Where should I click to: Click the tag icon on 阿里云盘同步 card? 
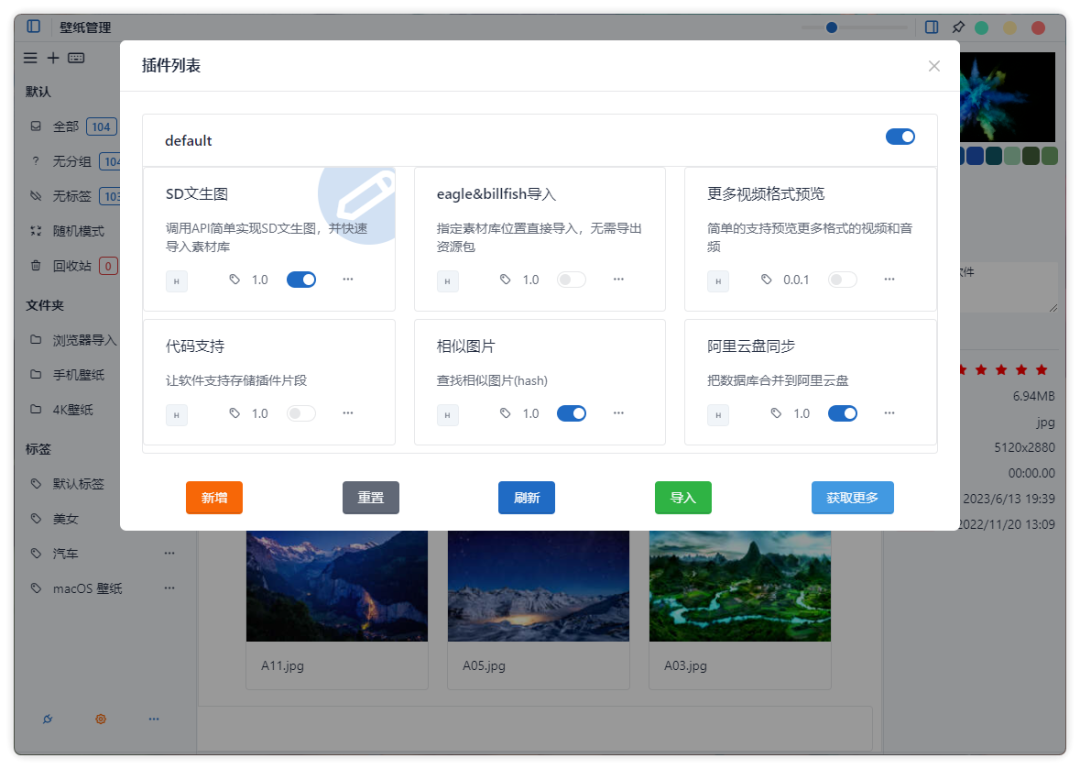point(776,413)
